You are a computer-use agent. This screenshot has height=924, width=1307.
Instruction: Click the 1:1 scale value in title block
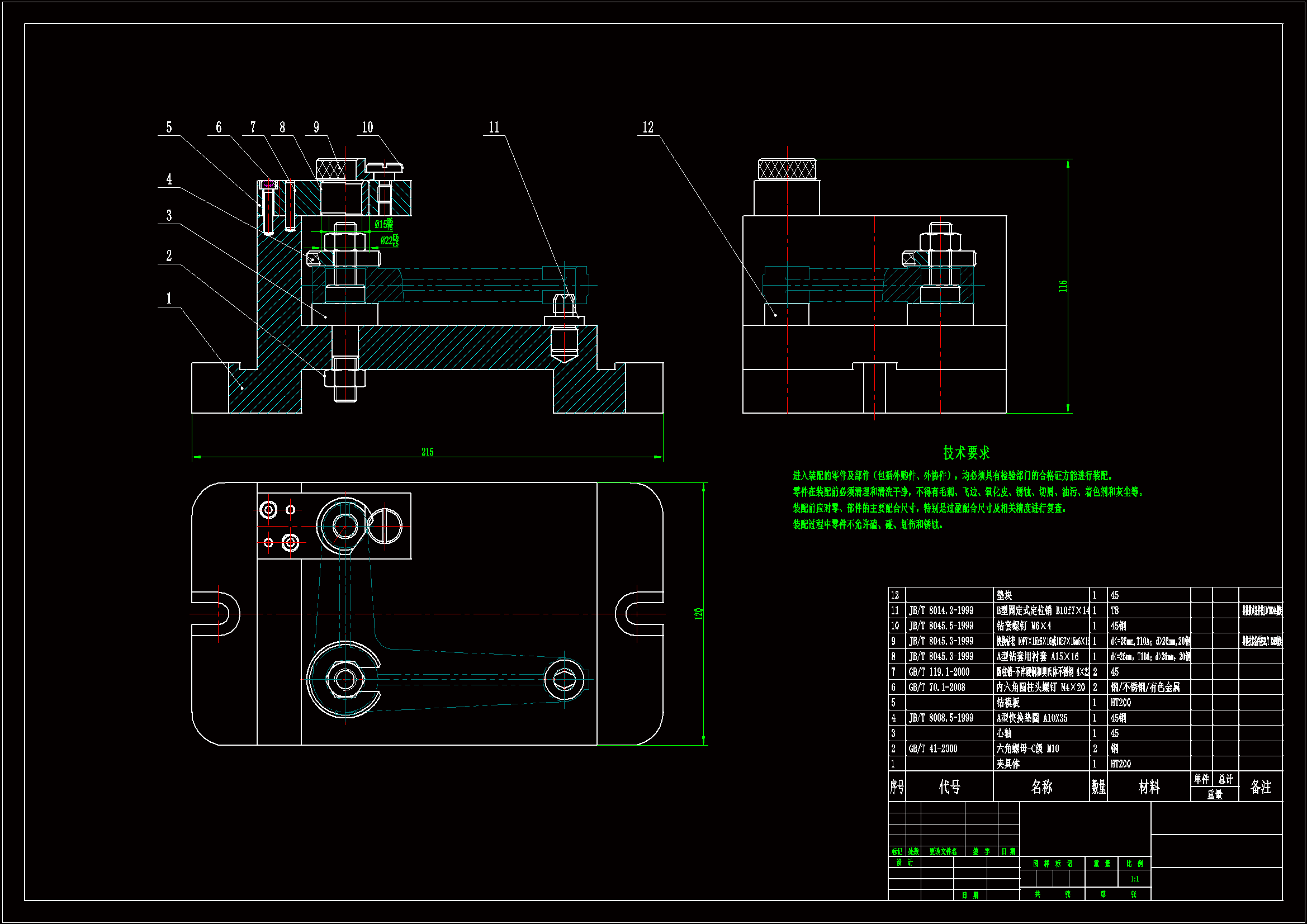[1134, 879]
